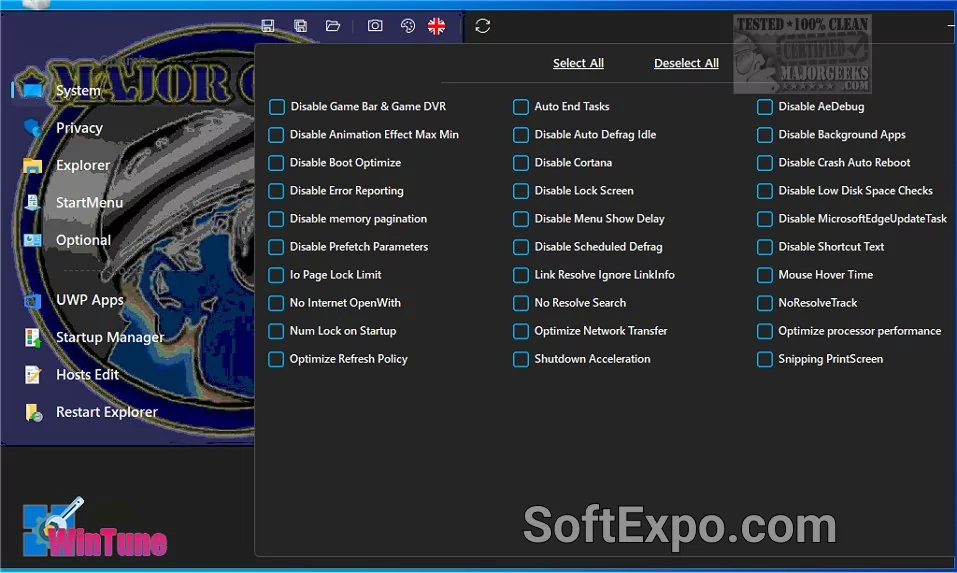This screenshot has height=573, width=957.
Task: Open the theme palette icon
Action: [x=408, y=26]
